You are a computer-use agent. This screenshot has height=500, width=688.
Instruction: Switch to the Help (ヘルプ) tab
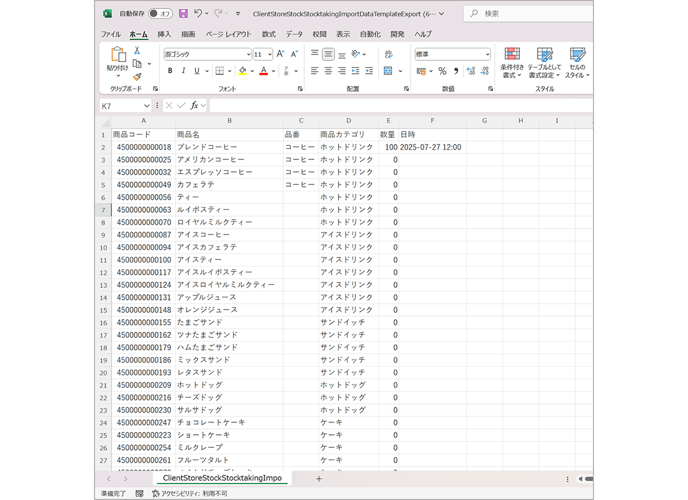pos(423,34)
